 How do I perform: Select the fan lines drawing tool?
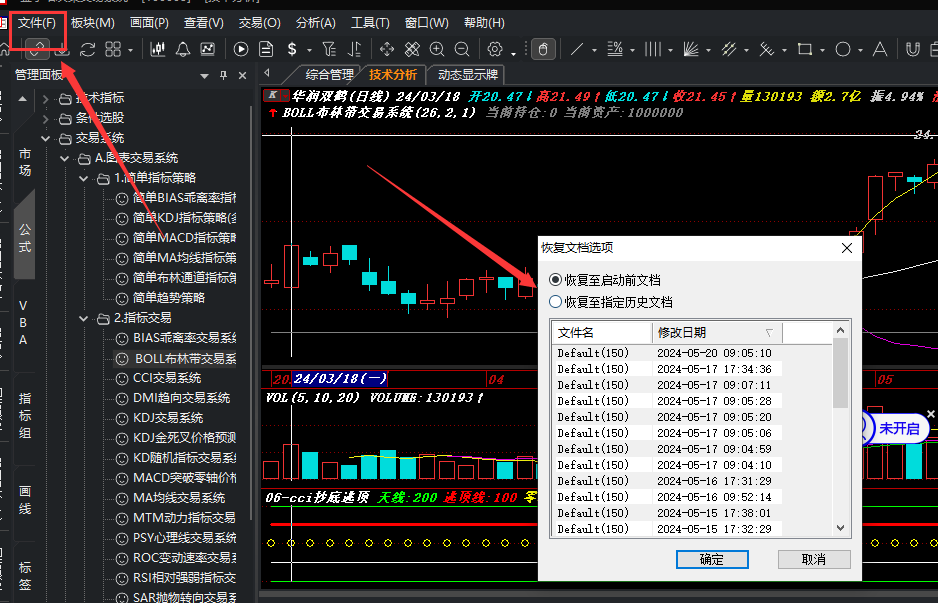pyautogui.click(x=691, y=49)
